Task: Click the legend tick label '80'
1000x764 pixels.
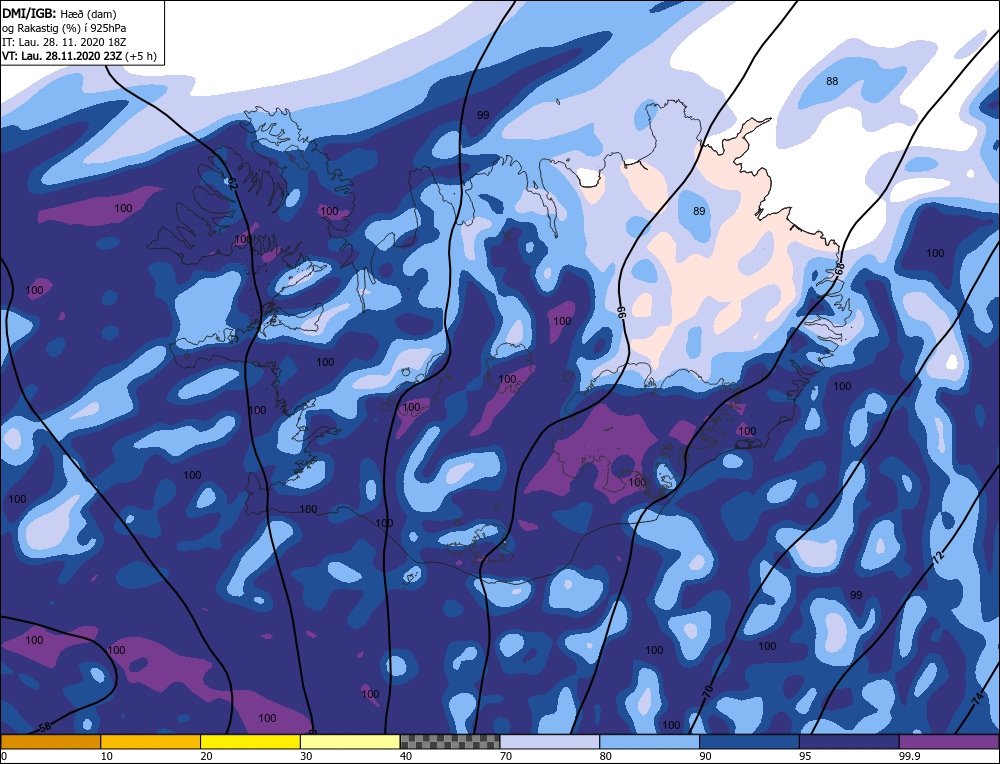Action: point(605,756)
